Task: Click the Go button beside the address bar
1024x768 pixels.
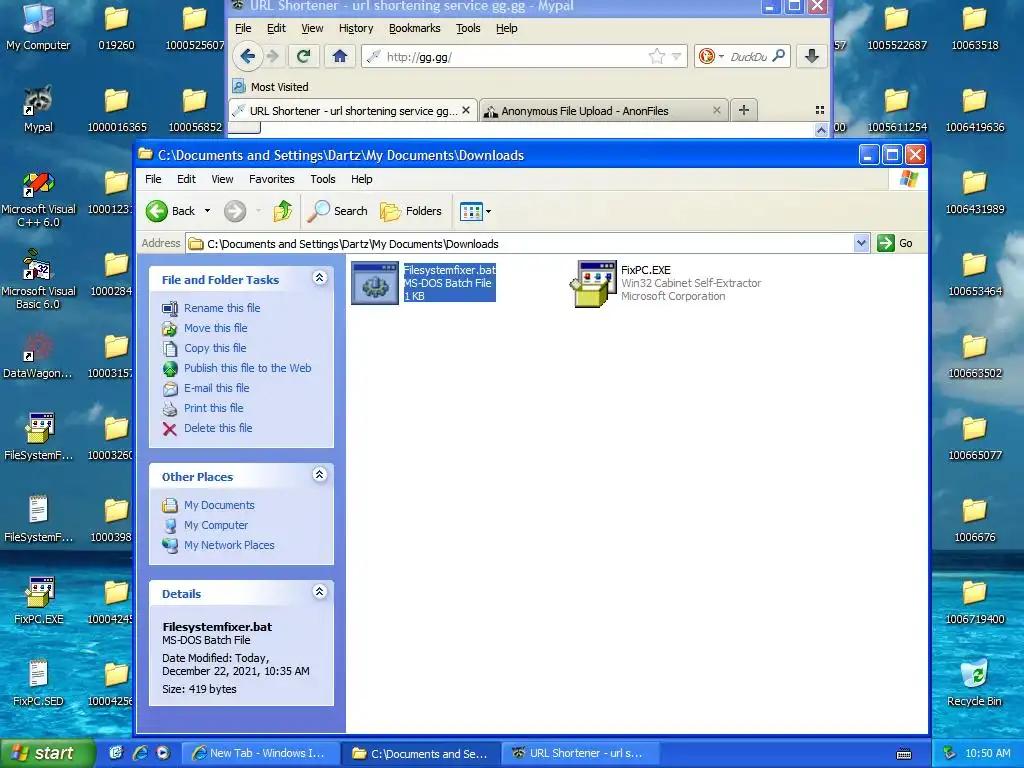Action: [895, 243]
